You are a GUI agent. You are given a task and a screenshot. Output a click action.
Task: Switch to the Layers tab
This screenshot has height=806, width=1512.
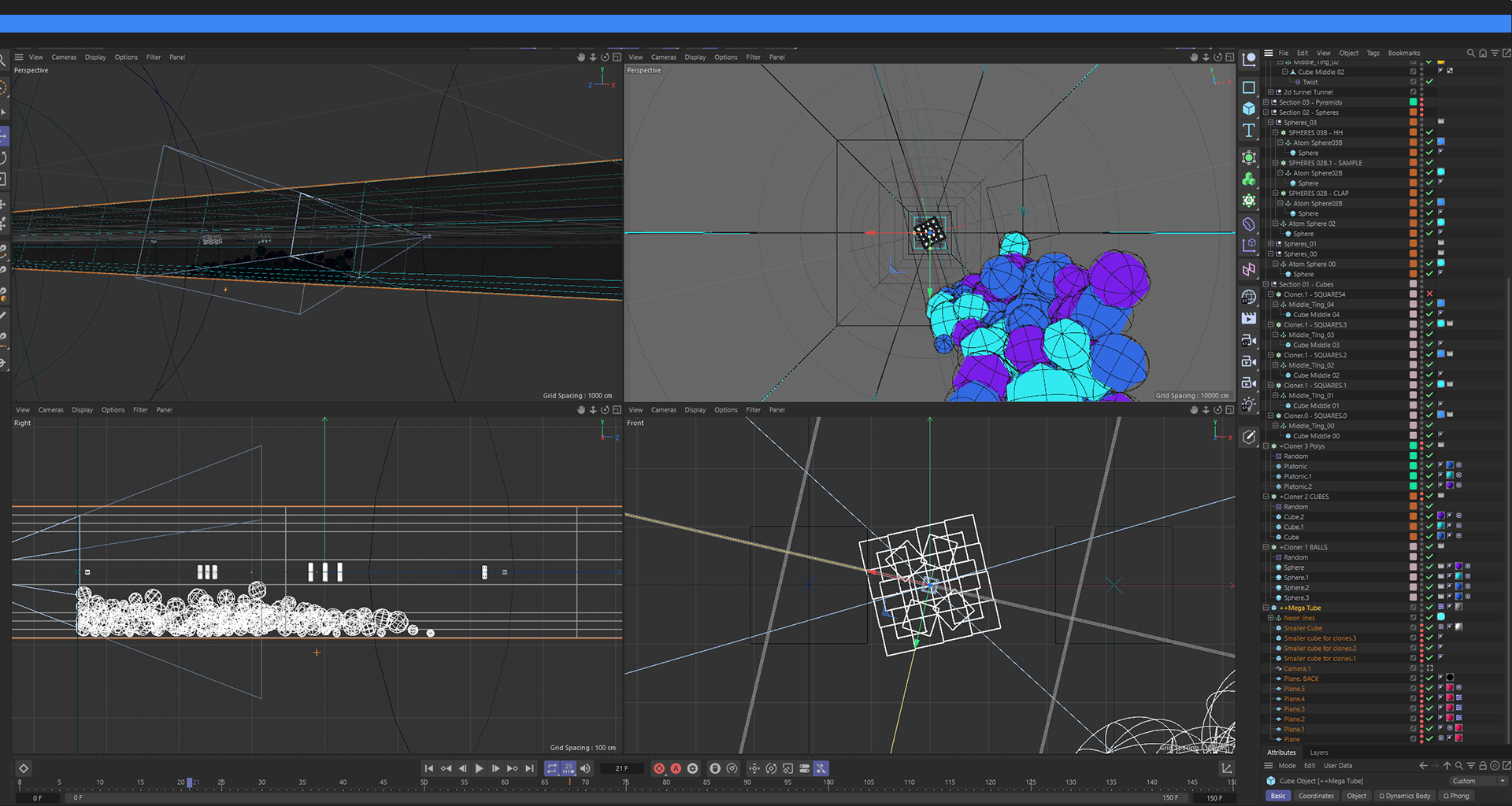point(1319,752)
